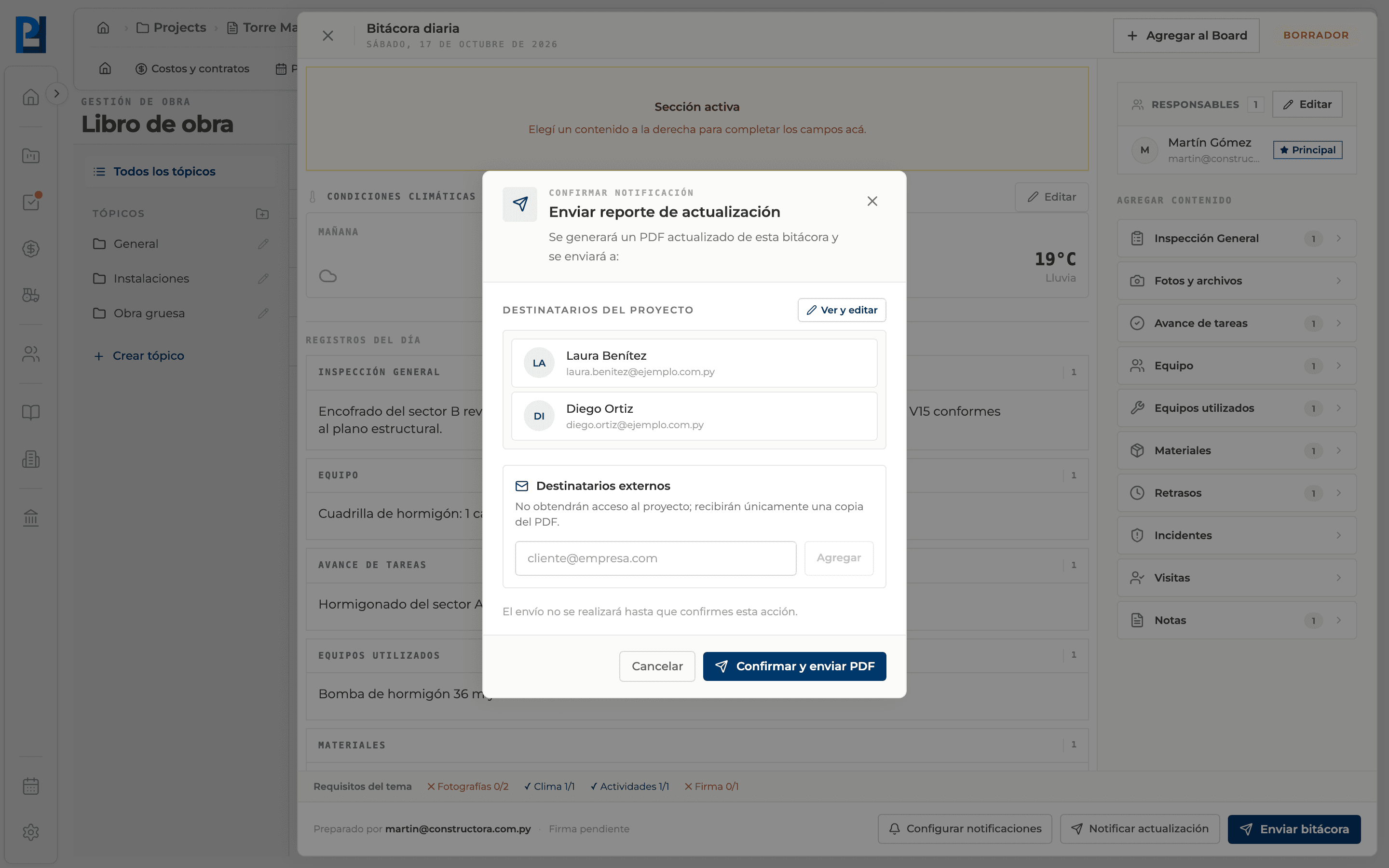This screenshot has width=1389, height=868.
Task: Open the Costos y contratos tab
Action: tap(192, 69)
